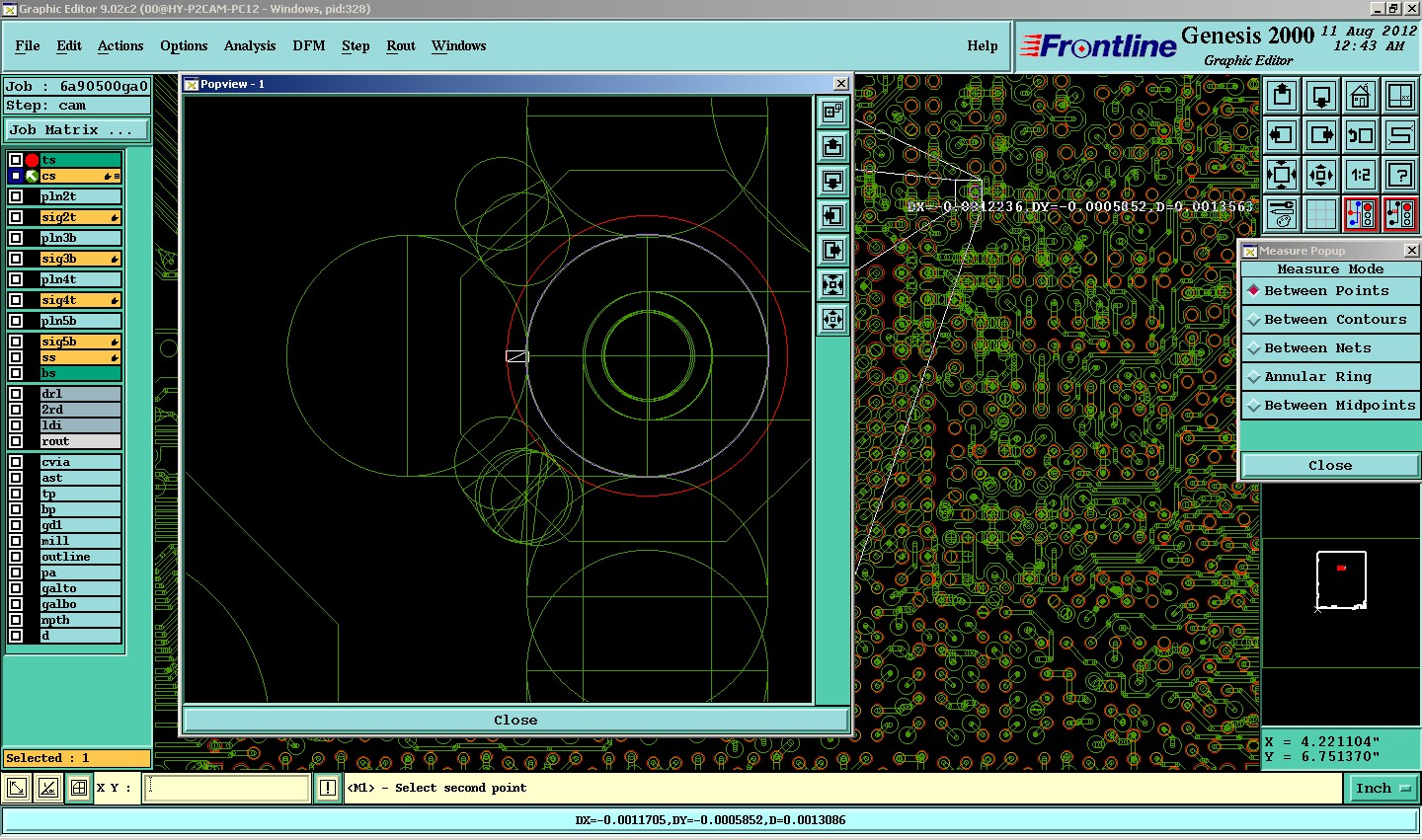Select the Between Points measure mode
Viewport: 1422px width, 840px height.
[1330, 291]
